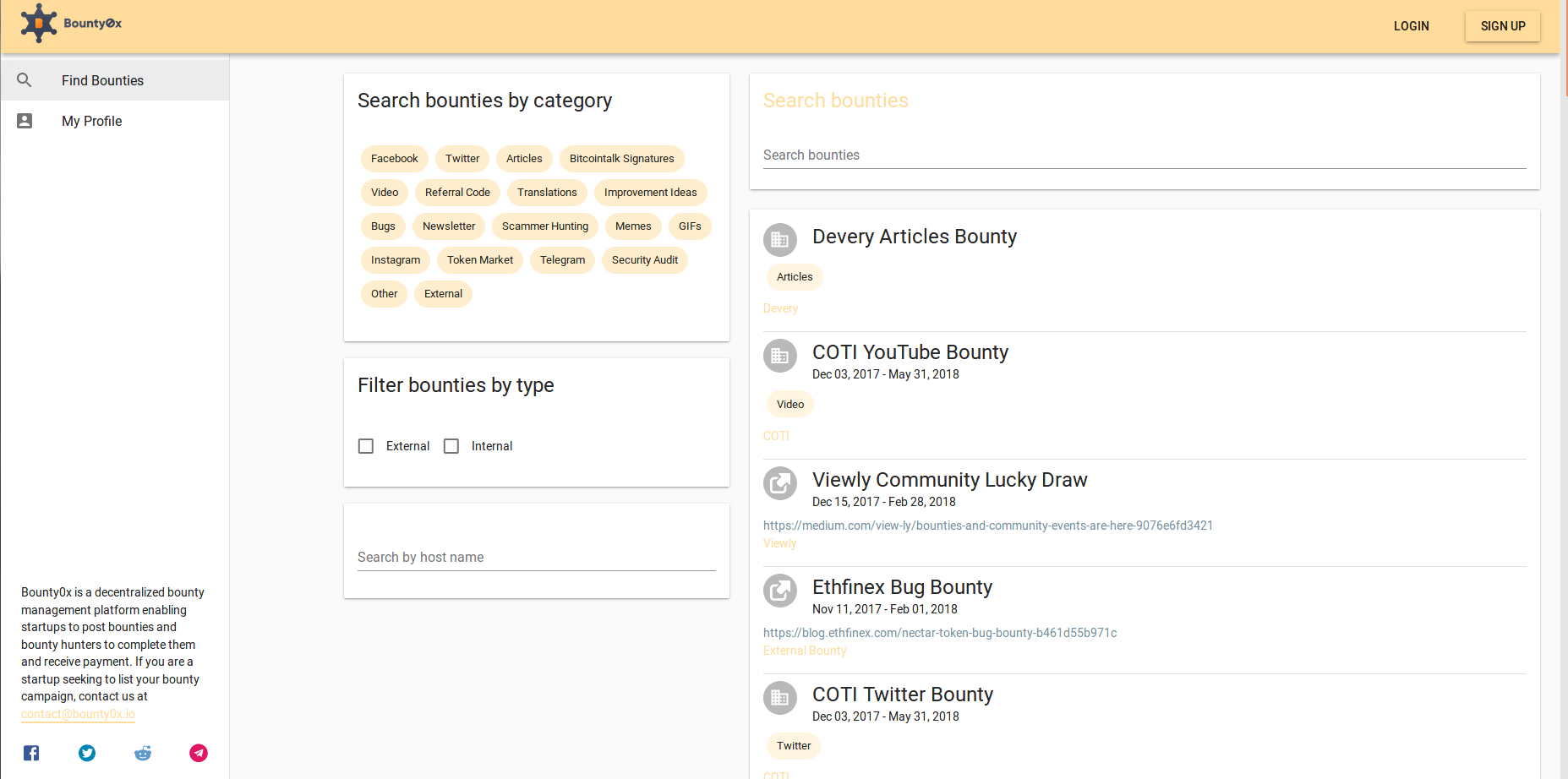Open the blog.ethfinex.com bounty URL
This screenshot has height=779, width=1568.
pos(940,633)
